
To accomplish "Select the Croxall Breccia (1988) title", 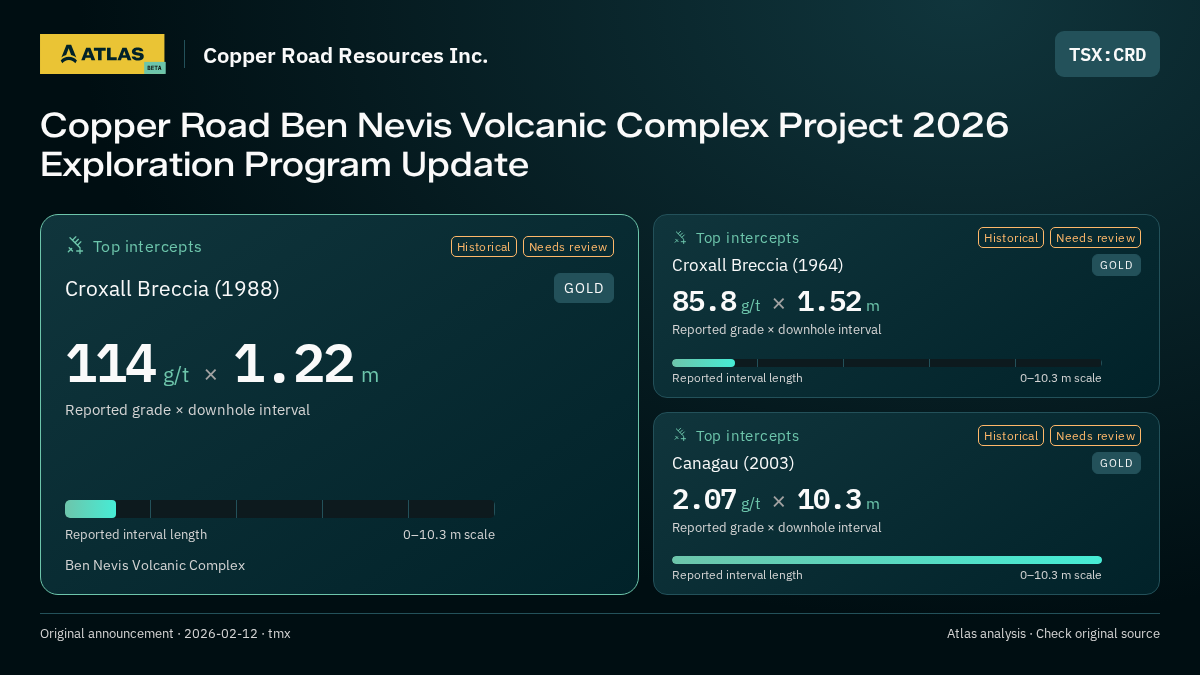I will click(172, 289).
